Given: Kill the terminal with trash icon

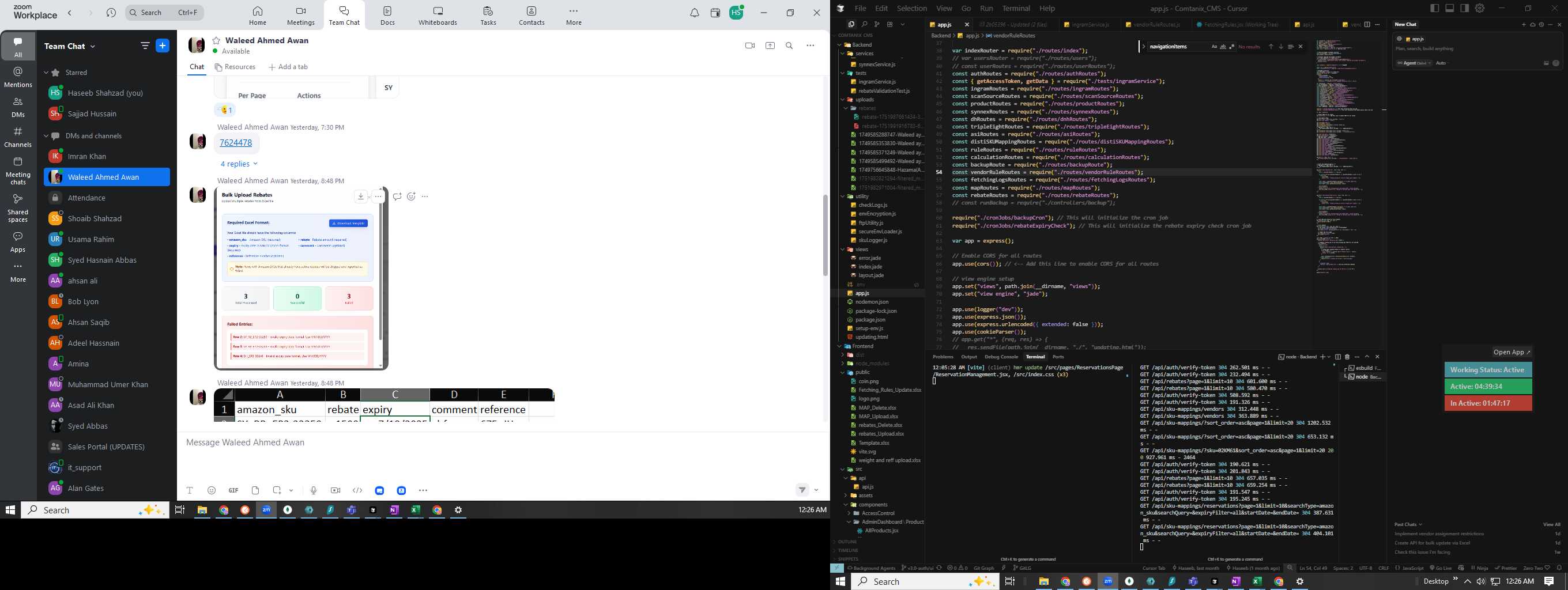Looking at the screenshot, I should [1347, 357].
